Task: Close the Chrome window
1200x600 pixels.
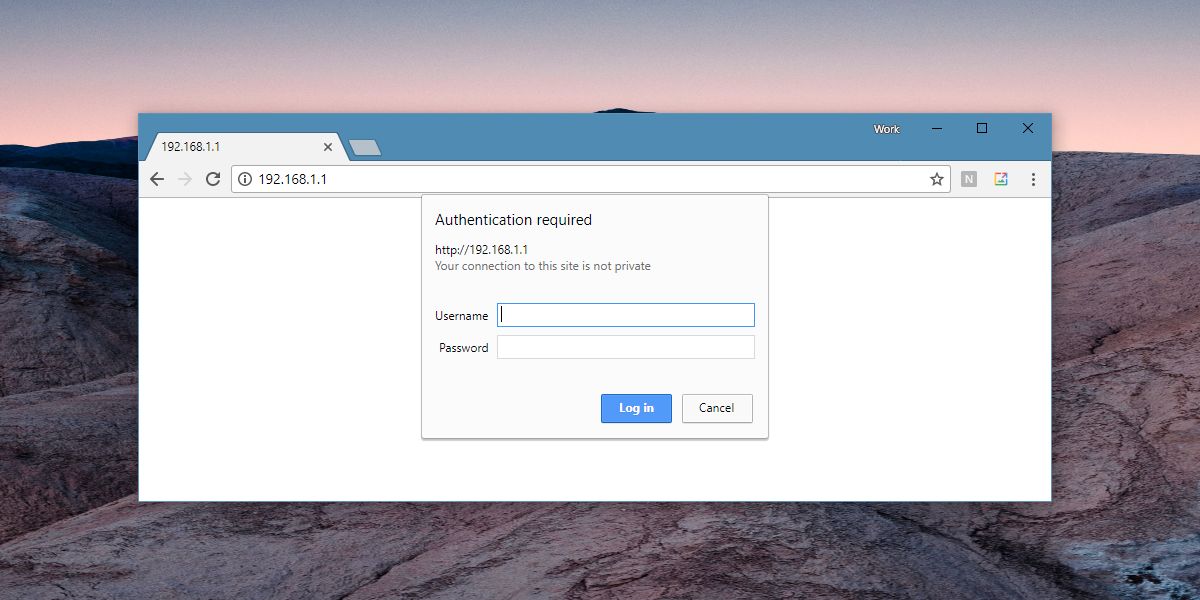Action: (x=1028, y=128)
